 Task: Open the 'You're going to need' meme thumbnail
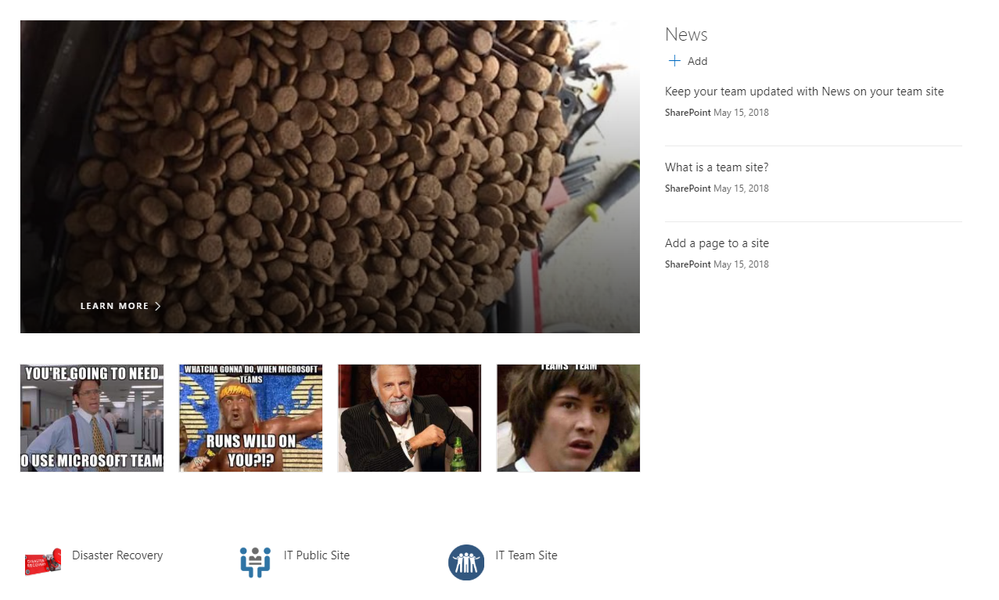(x=92, y=418)
